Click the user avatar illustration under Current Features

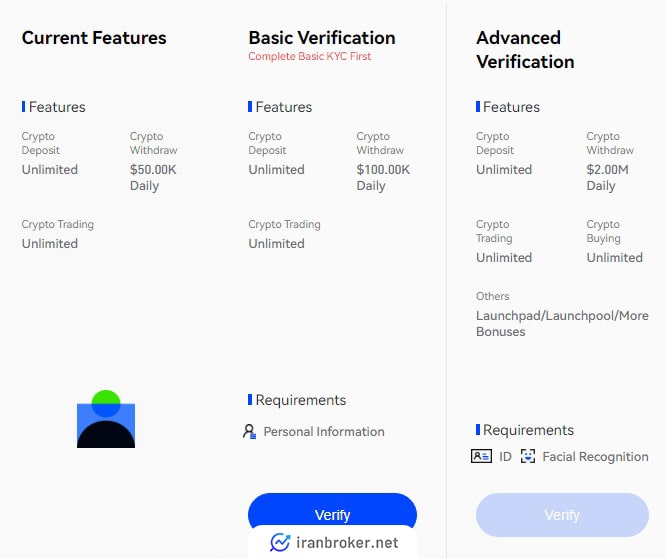[x=106, y=419]
